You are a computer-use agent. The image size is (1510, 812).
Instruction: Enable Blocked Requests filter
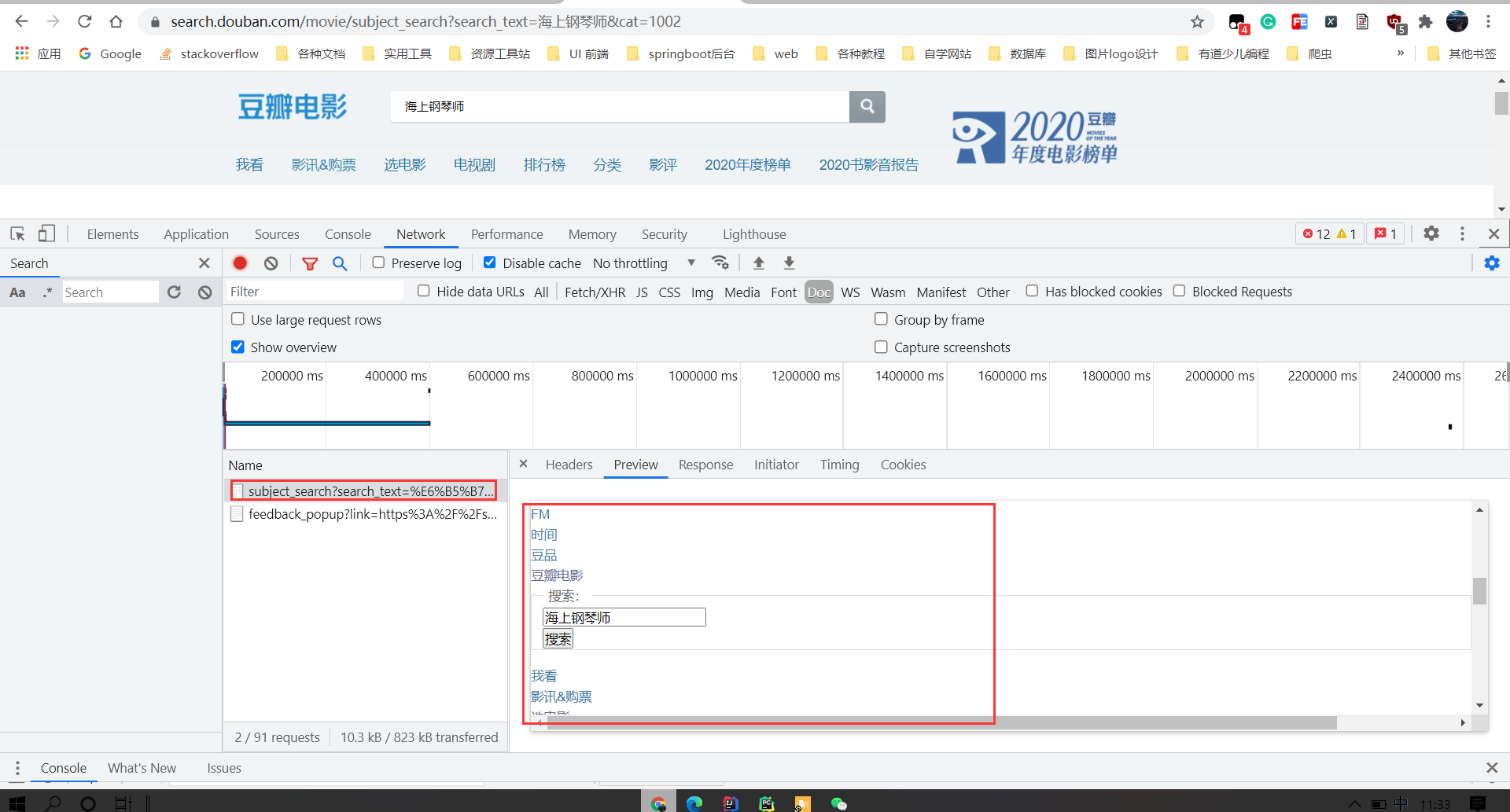[1179, 291]
